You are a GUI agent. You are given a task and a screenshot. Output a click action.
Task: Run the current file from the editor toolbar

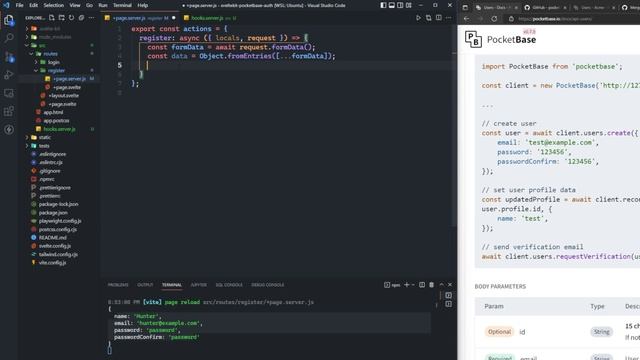418,18
